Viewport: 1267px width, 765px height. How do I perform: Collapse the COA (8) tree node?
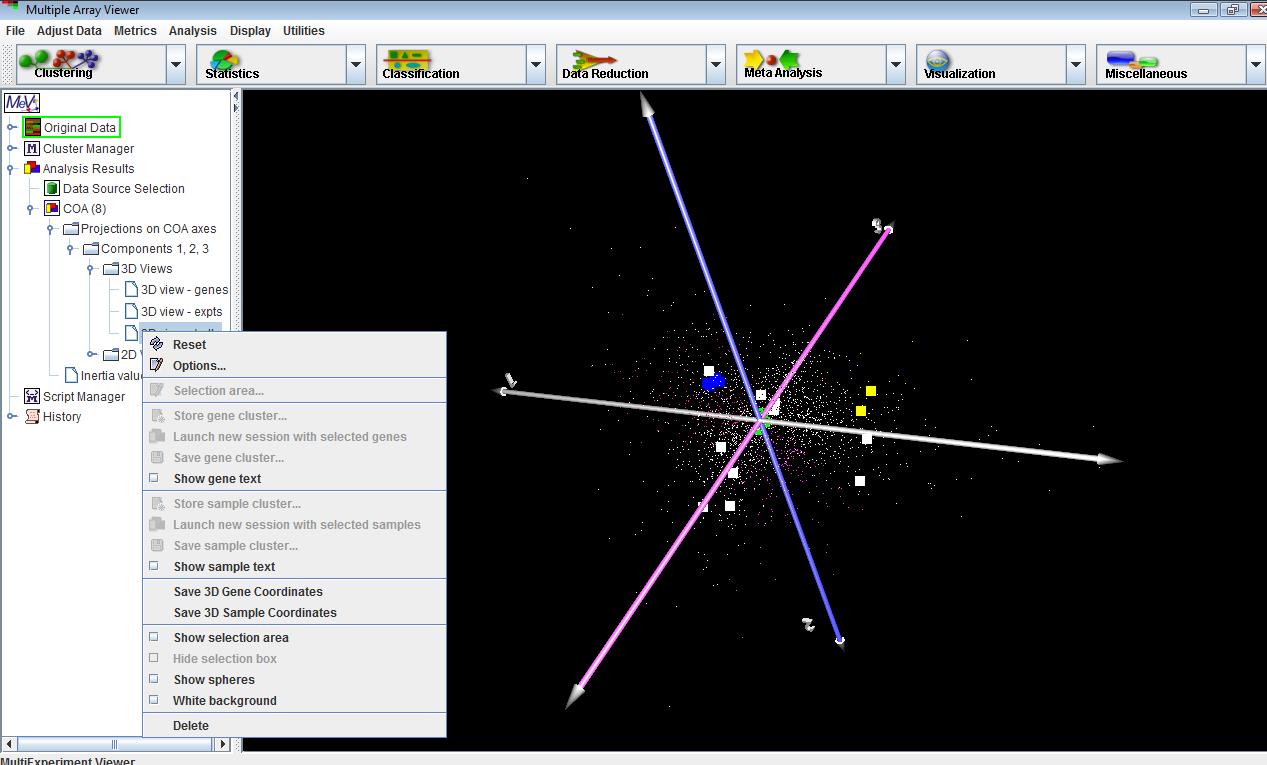[31, 209]
